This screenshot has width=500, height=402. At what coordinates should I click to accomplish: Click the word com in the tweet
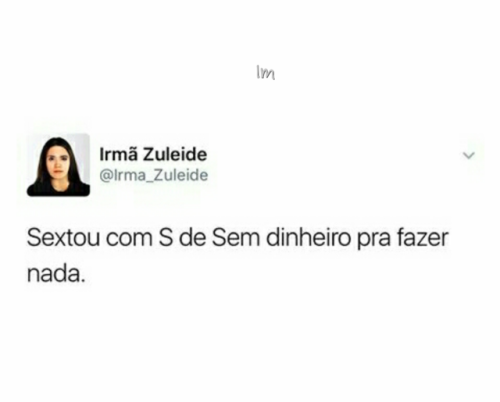click(129, 240)
